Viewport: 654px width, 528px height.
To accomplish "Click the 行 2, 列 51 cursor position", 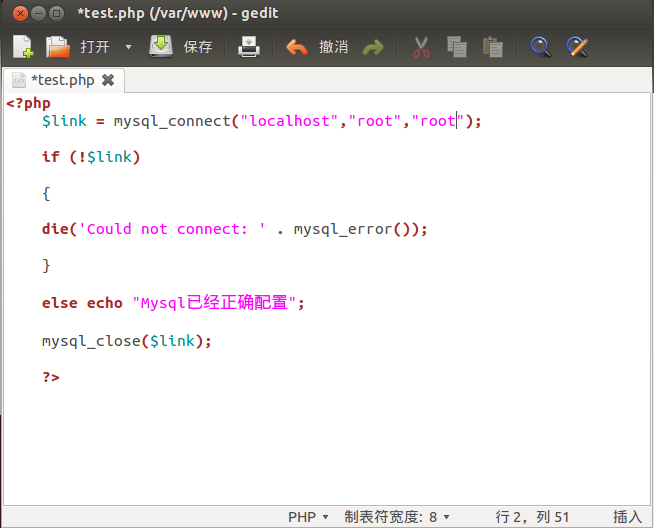I will click(x=532, y=517).
